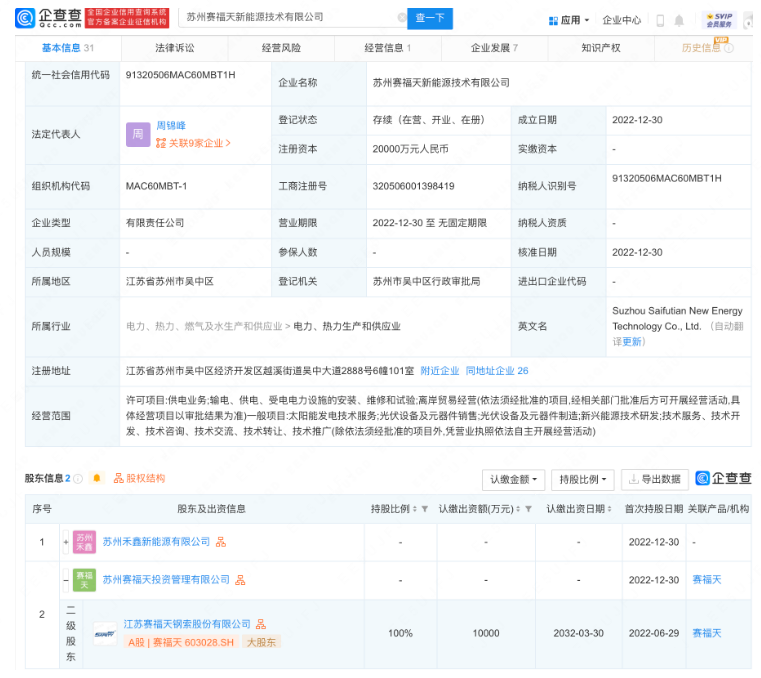The width and height of the screenshot is (761, 678).
Task: Switch to the 法律诉讼 tab
Action: 175,48
